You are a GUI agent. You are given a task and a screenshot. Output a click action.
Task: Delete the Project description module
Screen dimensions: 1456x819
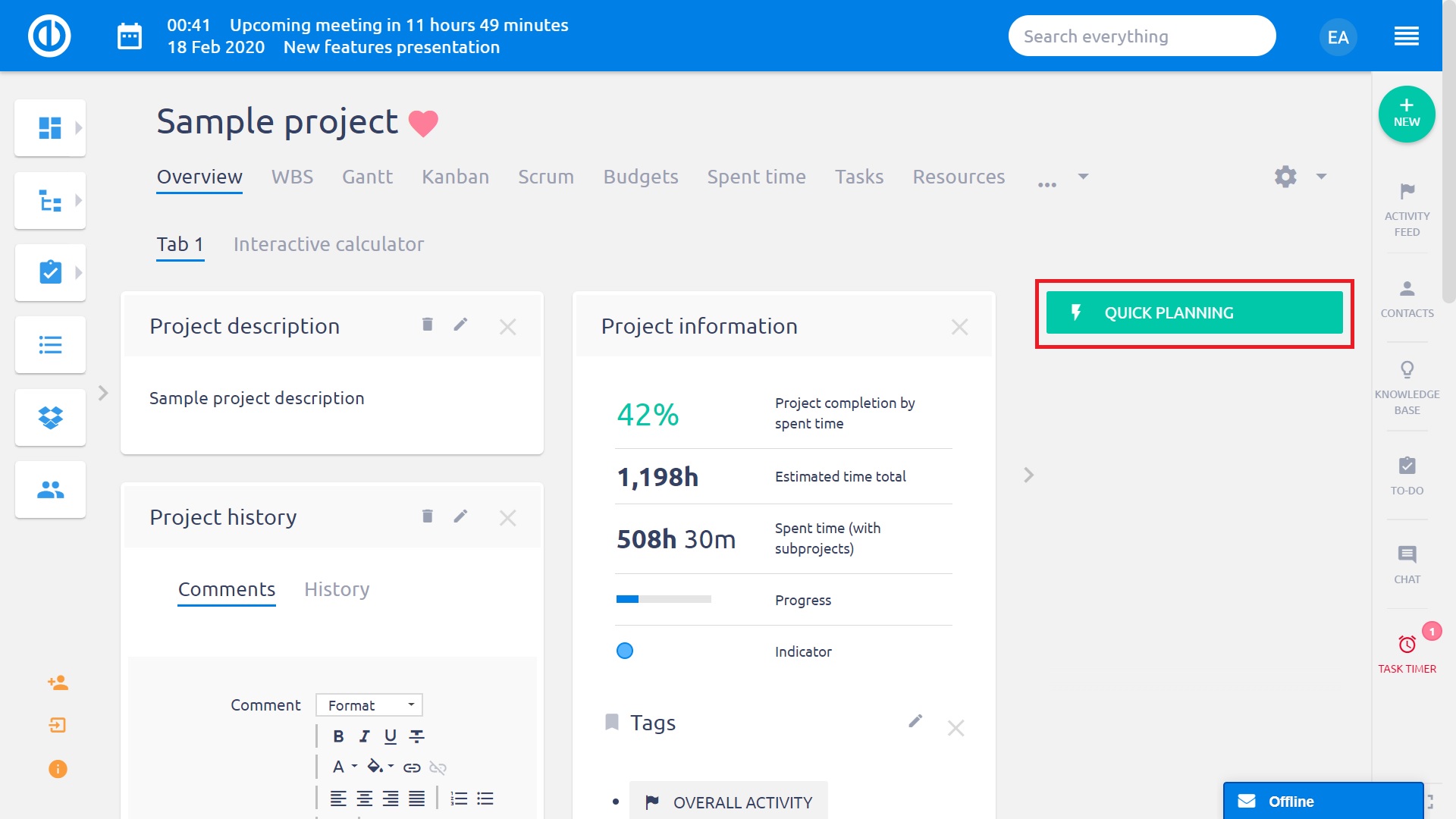[427, 325]
